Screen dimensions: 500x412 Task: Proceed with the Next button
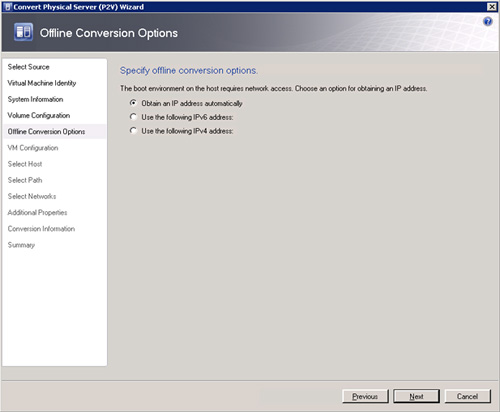[416, 396]
